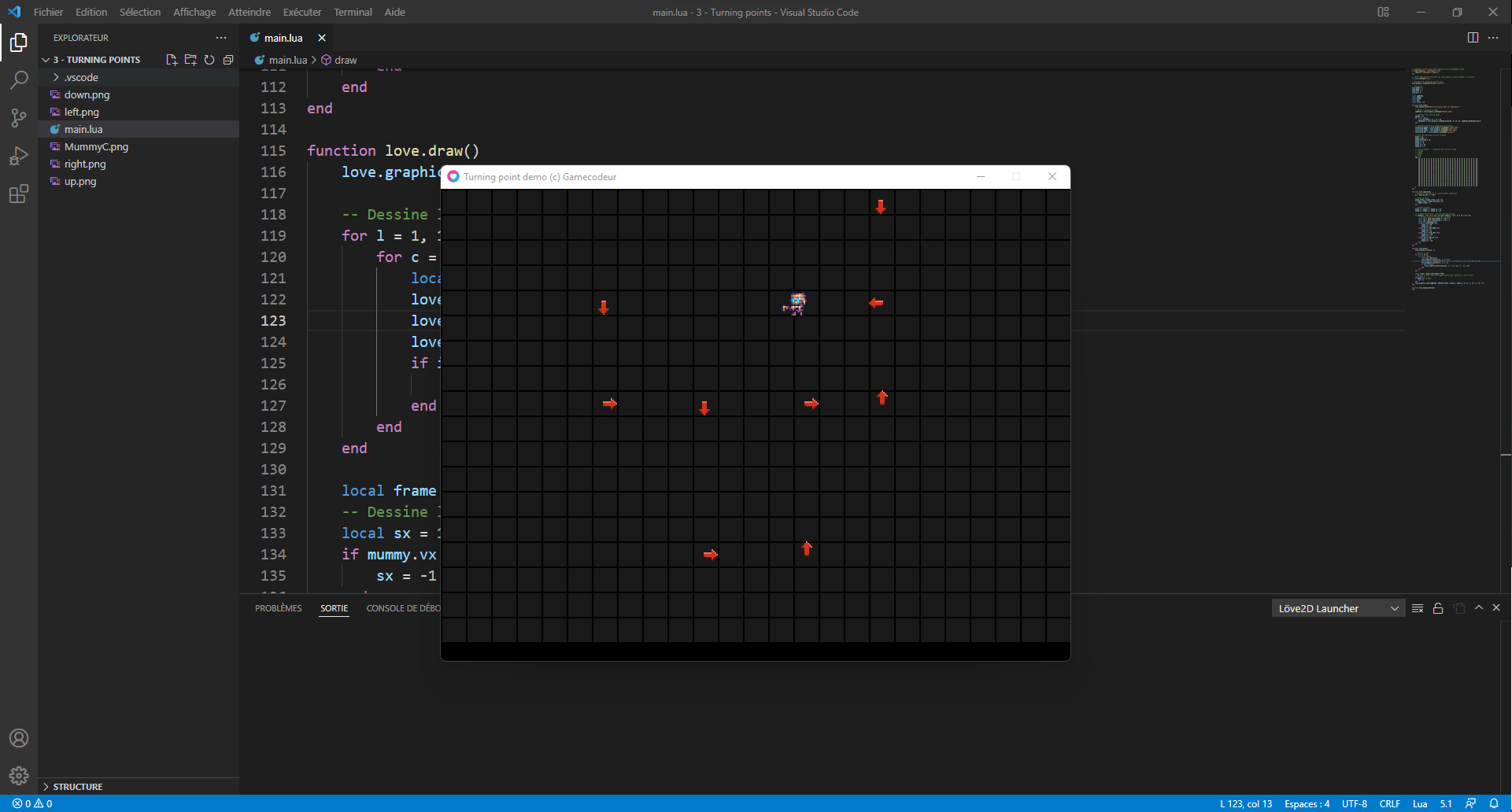
Task: Open the Source Control view
Action: (19, 118)
